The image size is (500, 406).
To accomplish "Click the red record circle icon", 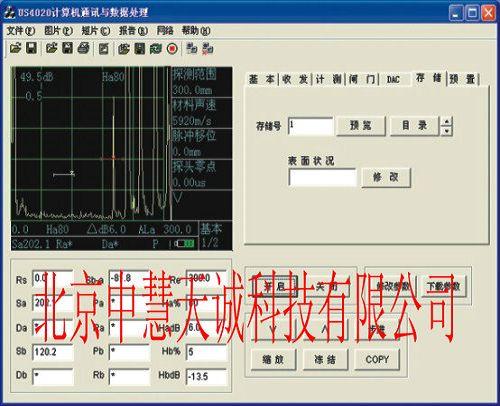I will click(172, 49).
